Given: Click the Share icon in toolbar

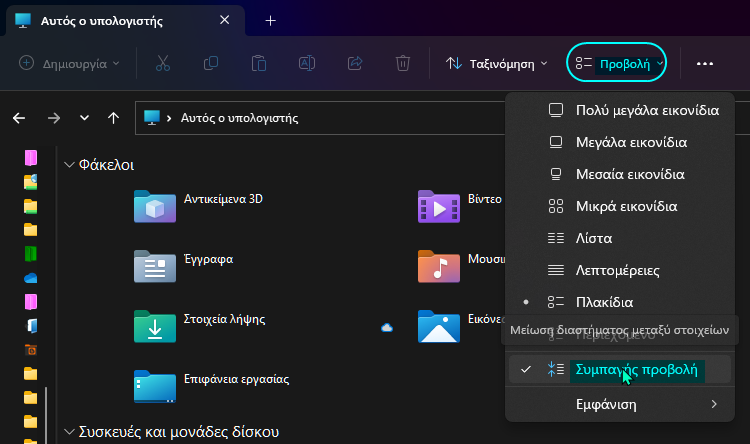Looking at the screenshot, I should pyautogui.click(x=355, y=63).
